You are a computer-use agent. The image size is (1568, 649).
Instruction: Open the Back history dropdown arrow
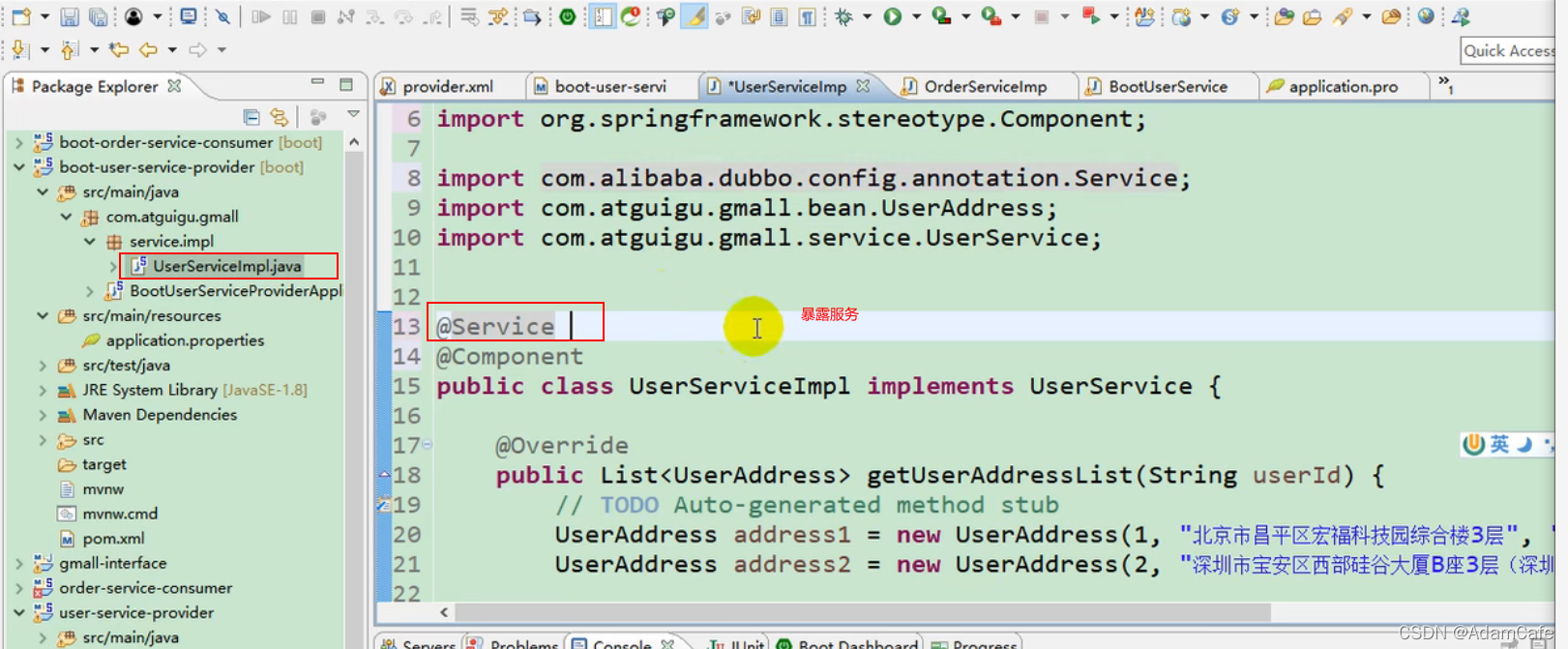[x=172, y=49]
